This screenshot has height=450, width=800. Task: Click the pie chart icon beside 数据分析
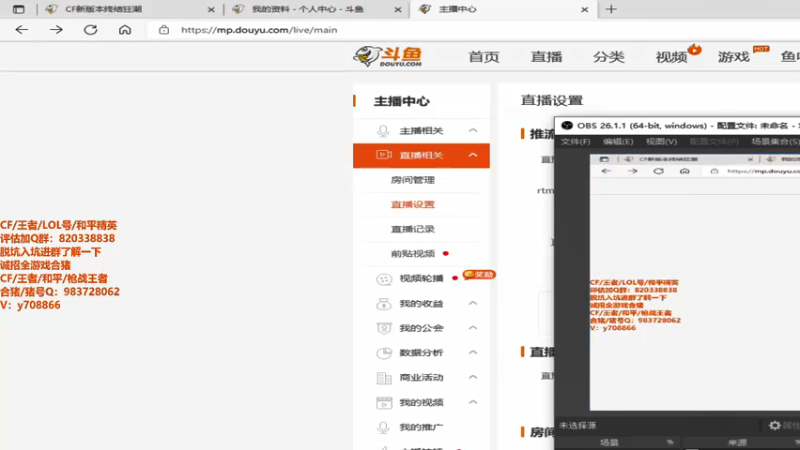(384, 353)
